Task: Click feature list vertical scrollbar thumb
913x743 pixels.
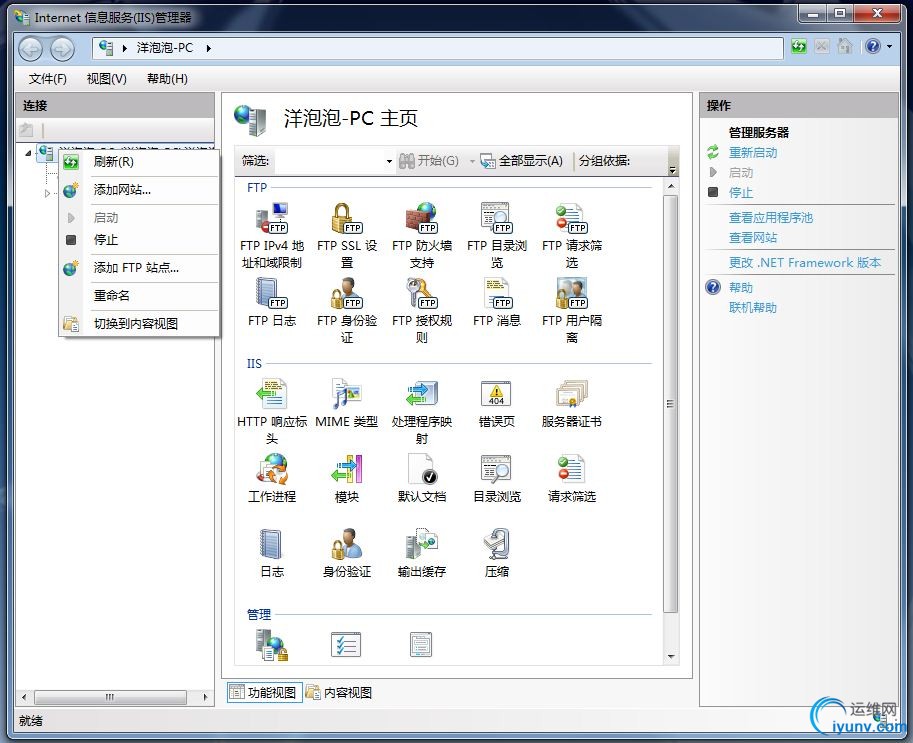Action: [x=671, y=404]
